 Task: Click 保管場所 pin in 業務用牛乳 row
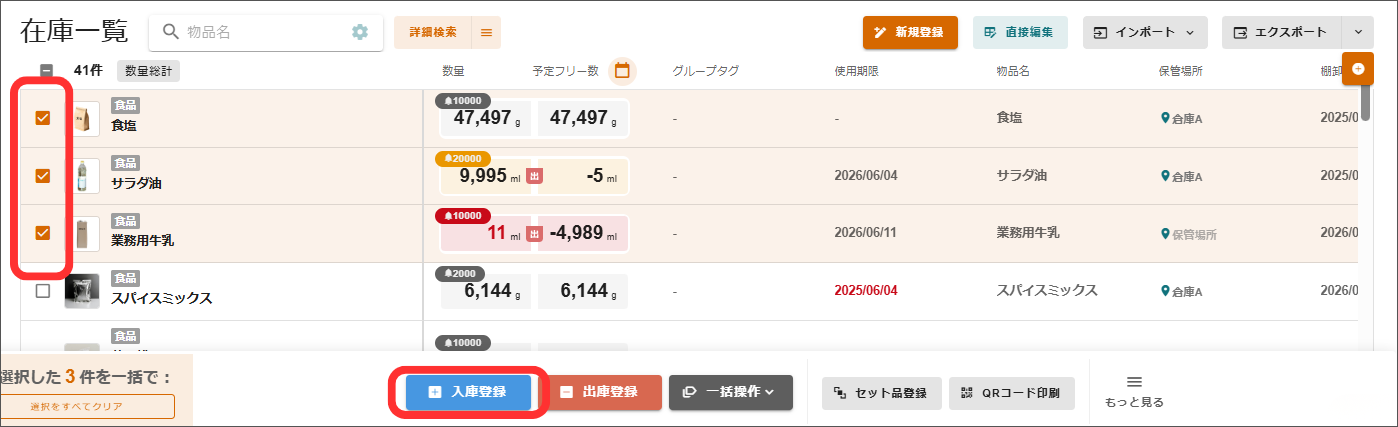pyautogui.click(x=1165, y=234)
